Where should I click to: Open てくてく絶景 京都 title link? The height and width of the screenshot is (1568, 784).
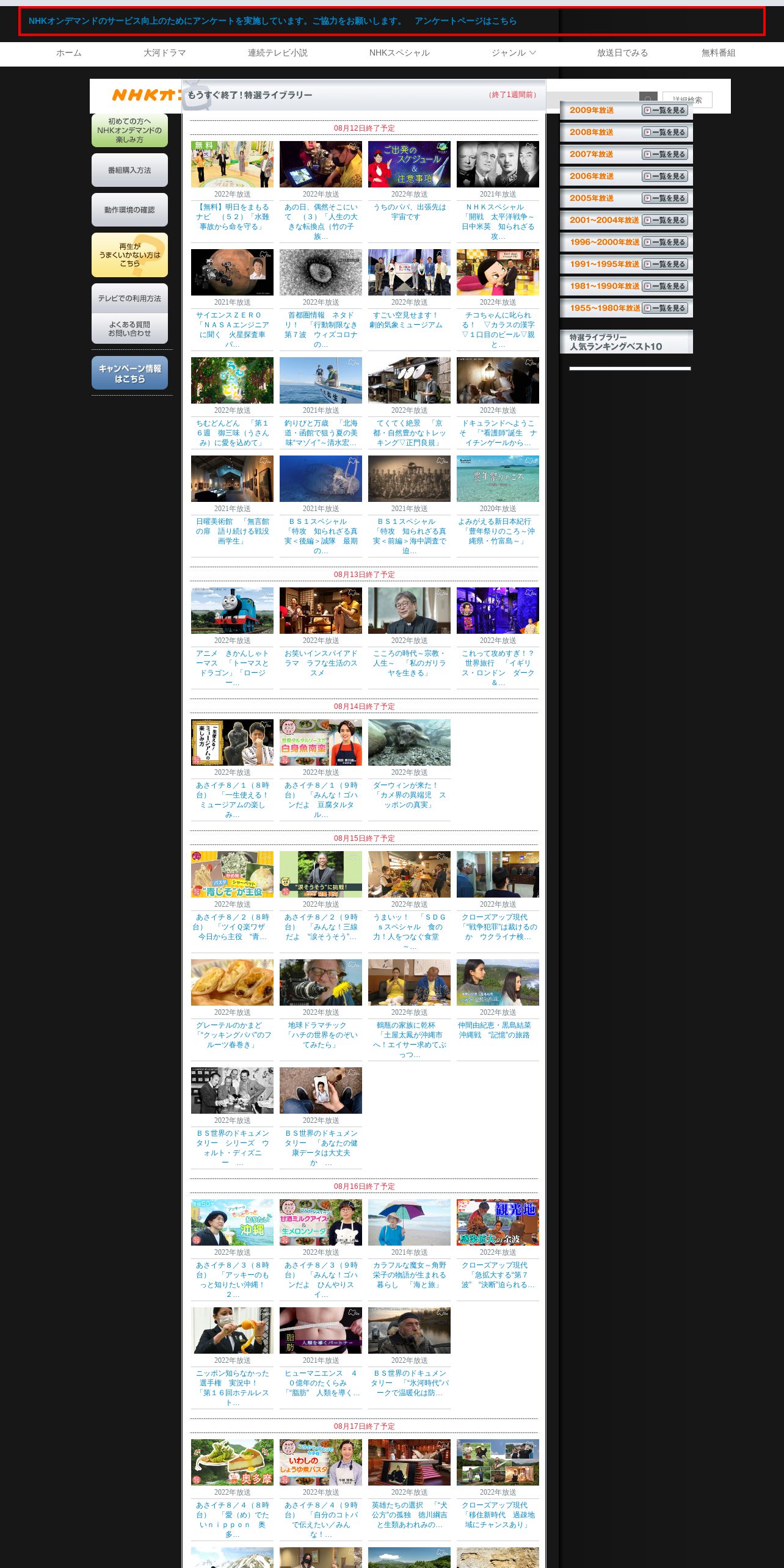point(409,433)
